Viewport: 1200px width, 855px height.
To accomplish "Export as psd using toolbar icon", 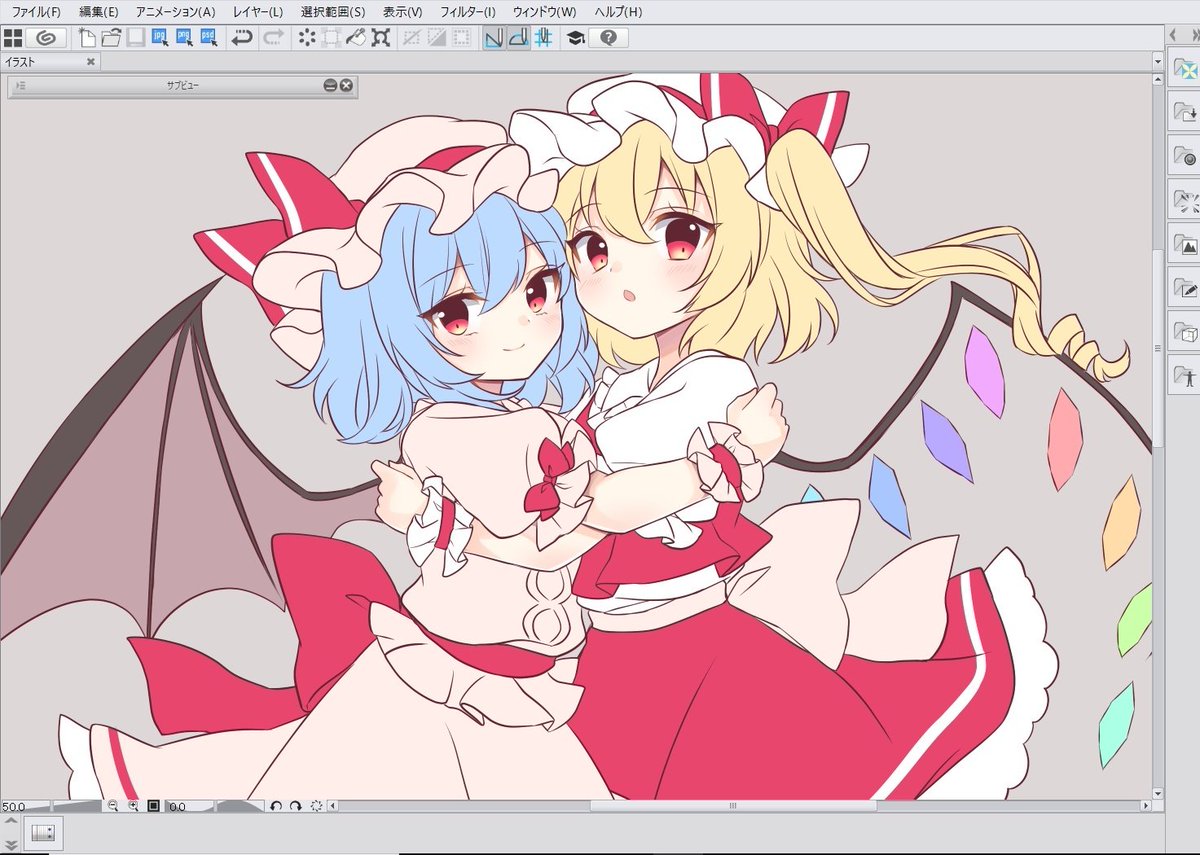I will pos(208,38).
